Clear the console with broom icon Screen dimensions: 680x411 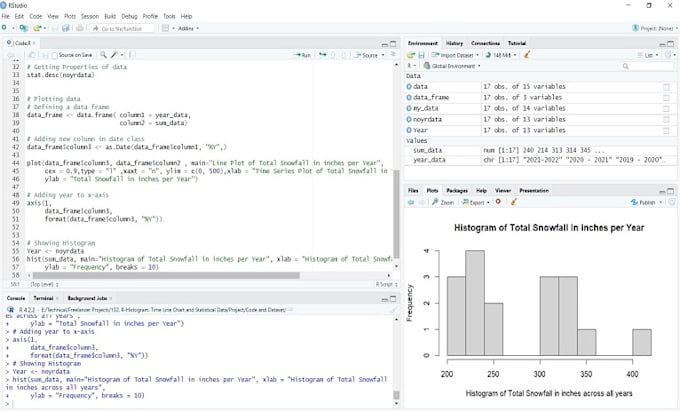click(x=393, y=310)
